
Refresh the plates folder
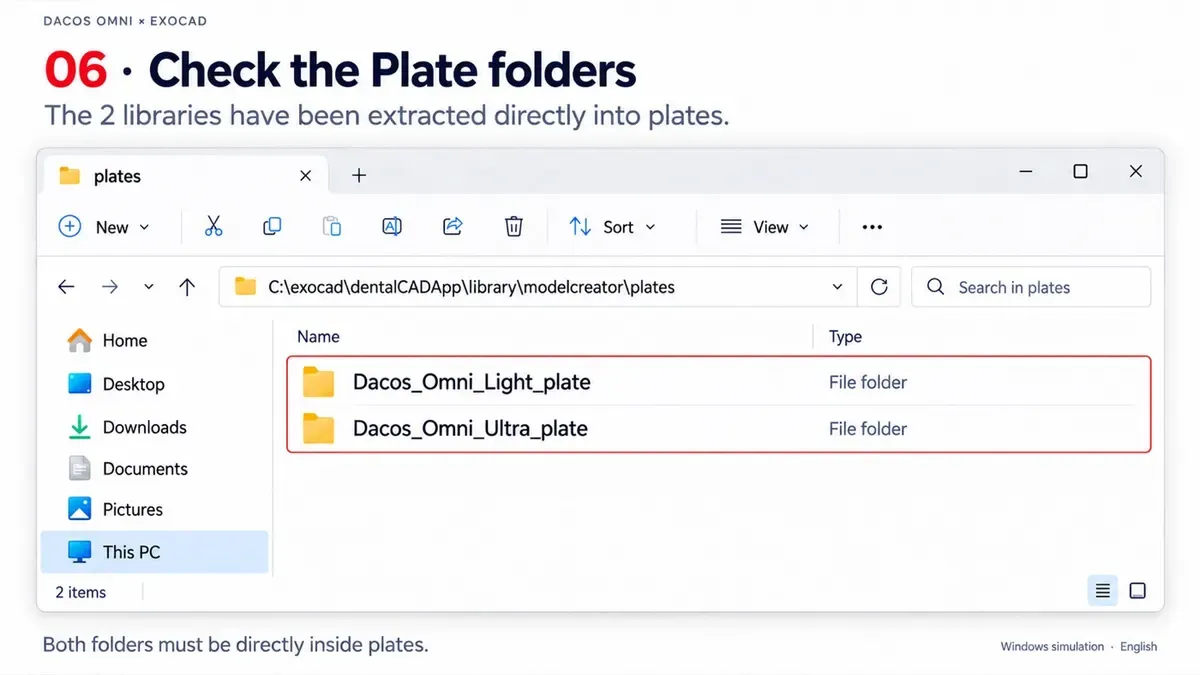pos(879,287)
